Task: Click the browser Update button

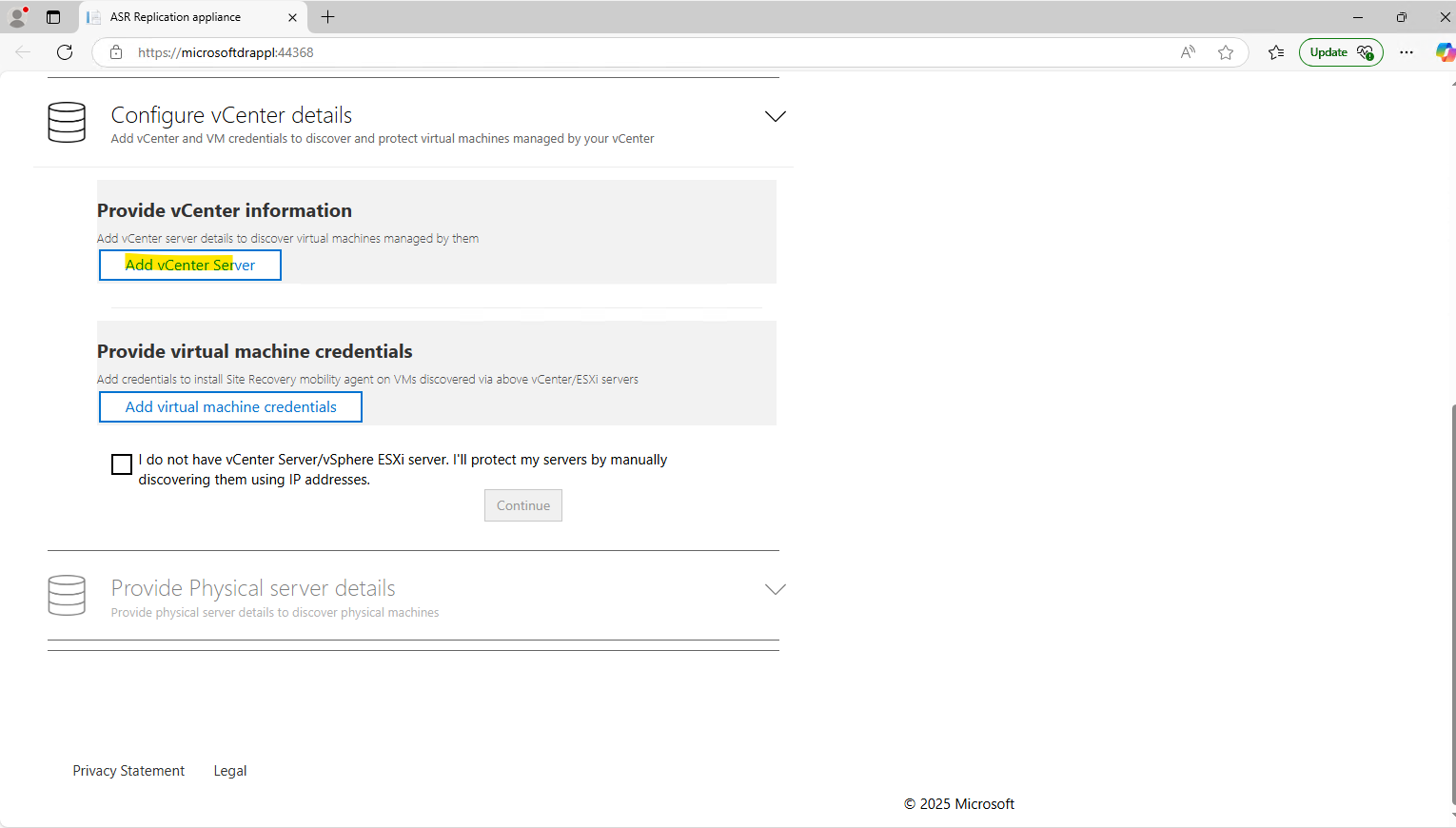Action: (1341, 52)
